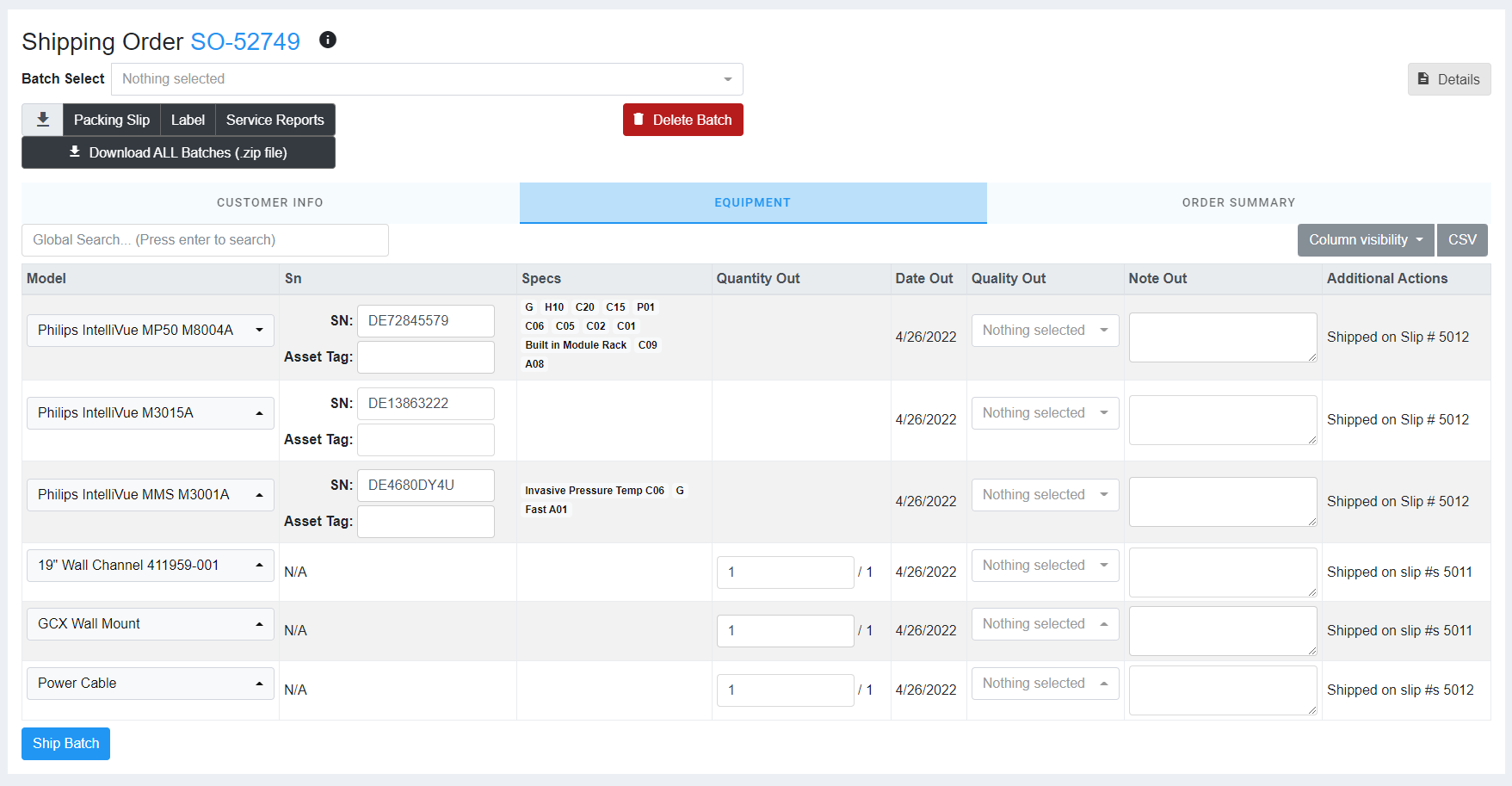Delete the current batch
1512x786 pixels.
(x=683, y=120)
